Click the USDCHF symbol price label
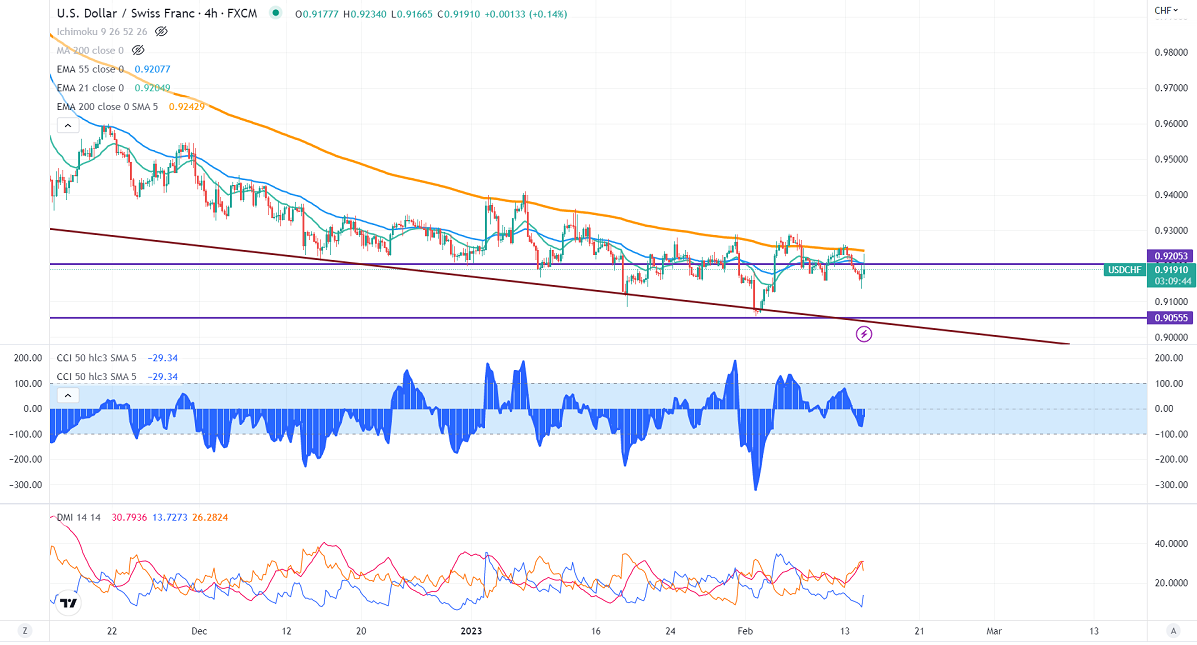The height and width of the screenshot is (645, 1197). (1124, 270)
